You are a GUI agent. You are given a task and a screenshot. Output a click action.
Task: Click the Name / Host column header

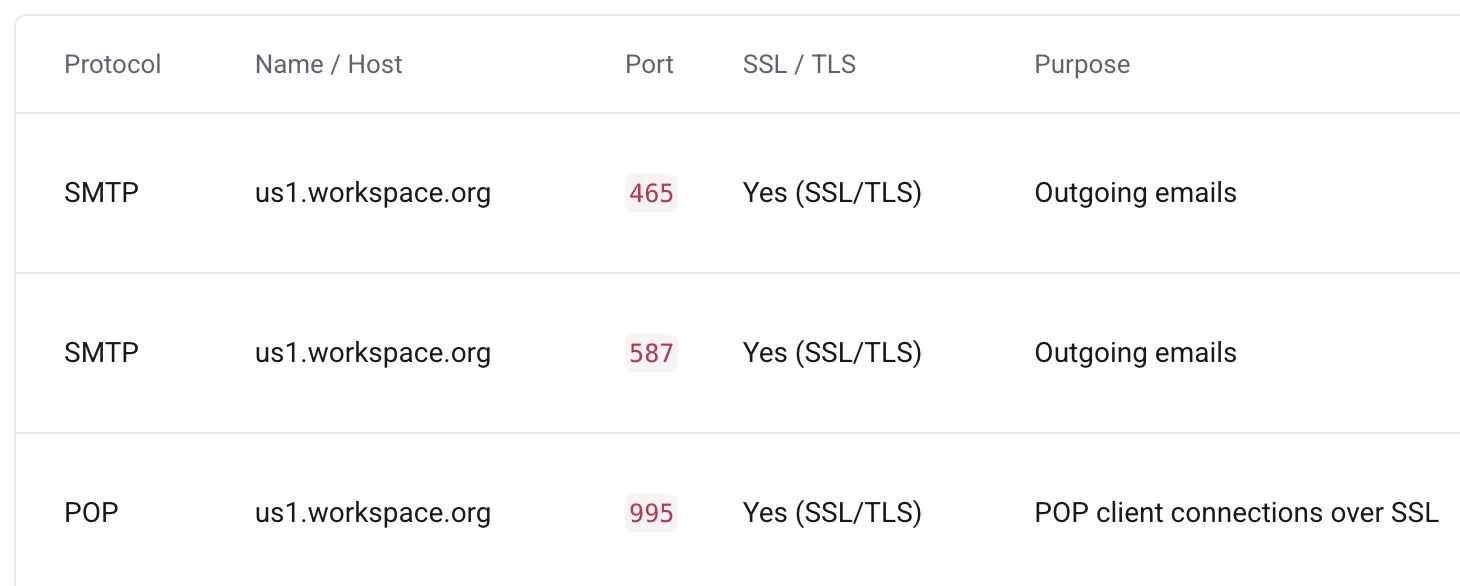coord(328,65)
